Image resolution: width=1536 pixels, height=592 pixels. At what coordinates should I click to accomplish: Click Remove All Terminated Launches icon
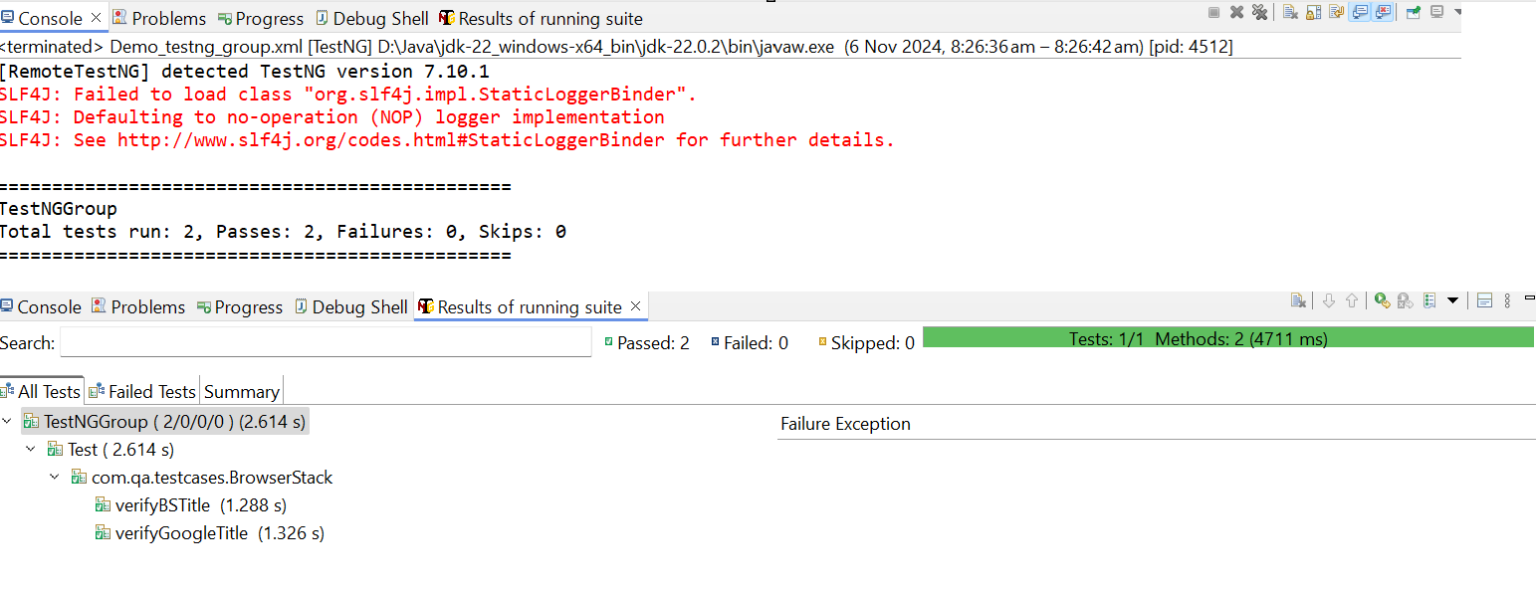tap(1260, 12)
